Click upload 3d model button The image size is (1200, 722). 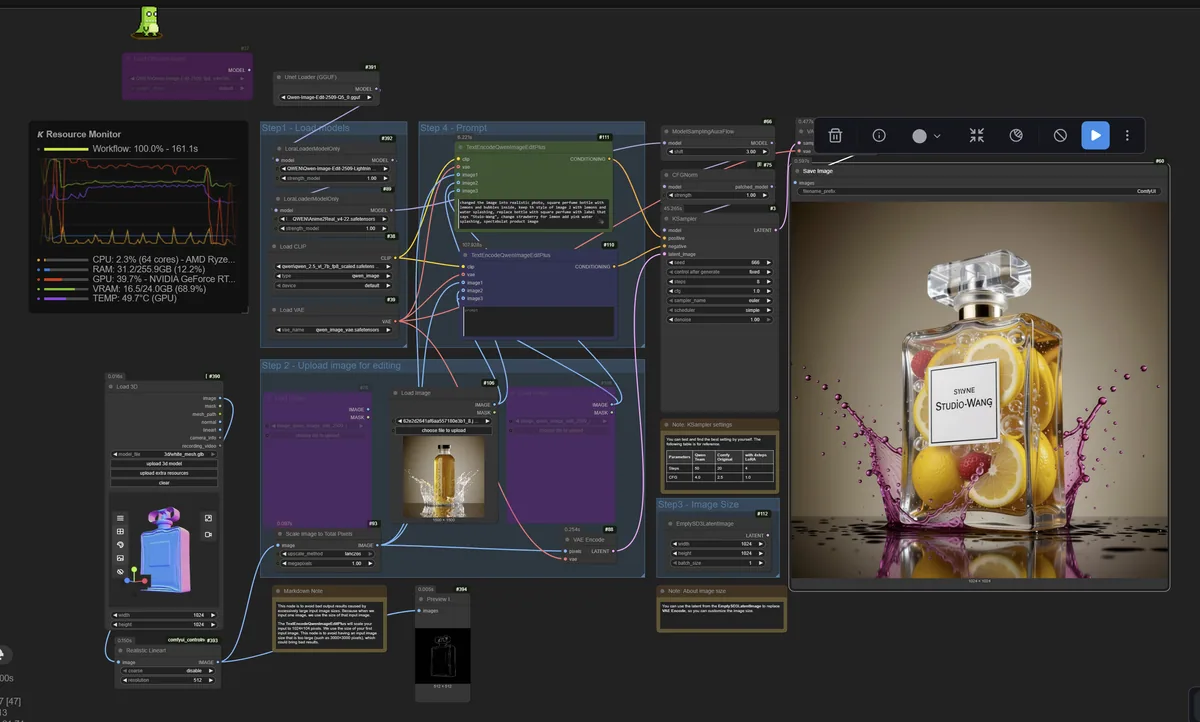tap(164, 463)
